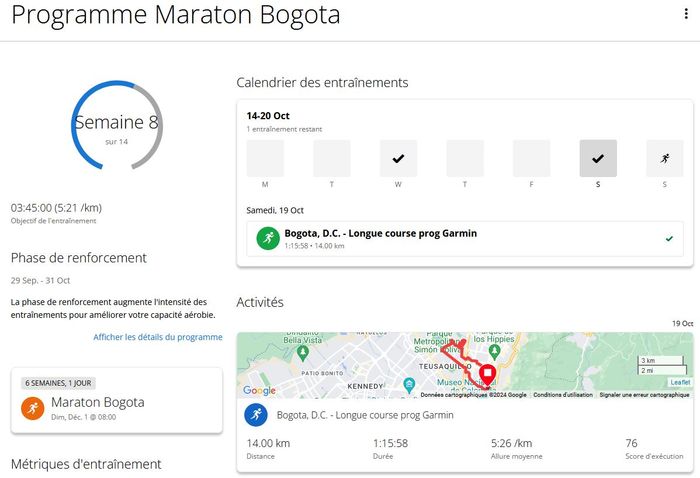Image resolution: width=700 pixels, height=478 pixels.
Task: Click 'Conditions d'utilisation' map link
Action: [563, 395]
